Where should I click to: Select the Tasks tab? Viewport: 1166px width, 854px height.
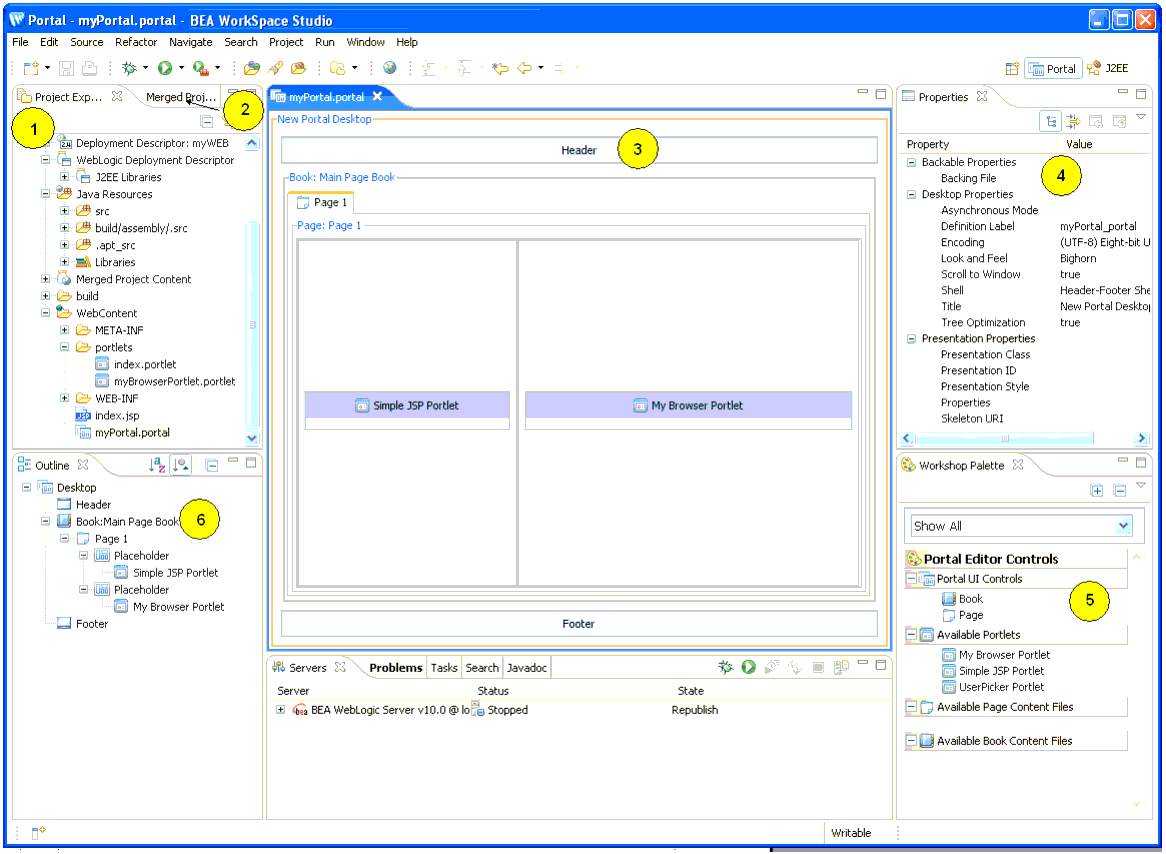point(444,668)
